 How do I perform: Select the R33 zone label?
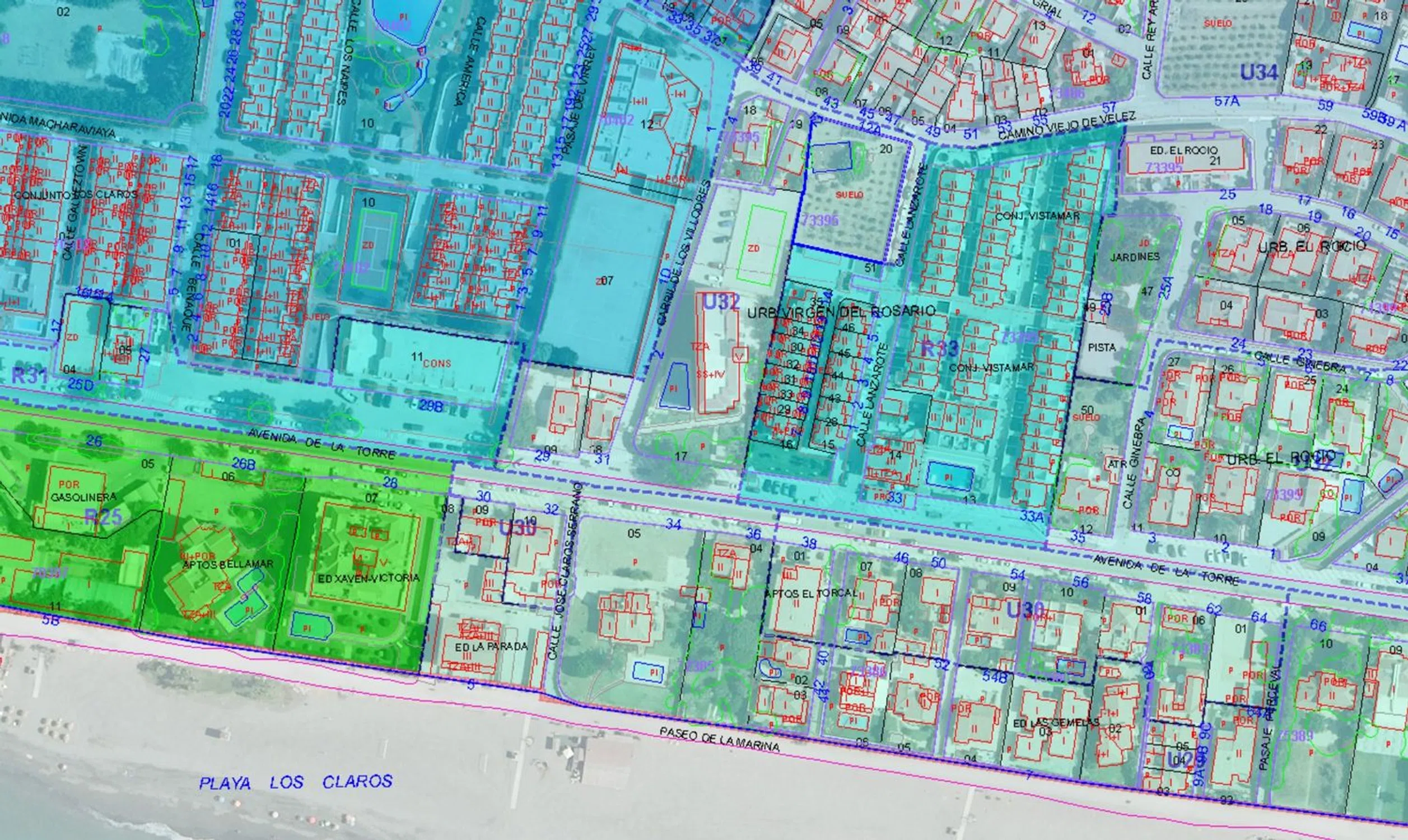939,348
